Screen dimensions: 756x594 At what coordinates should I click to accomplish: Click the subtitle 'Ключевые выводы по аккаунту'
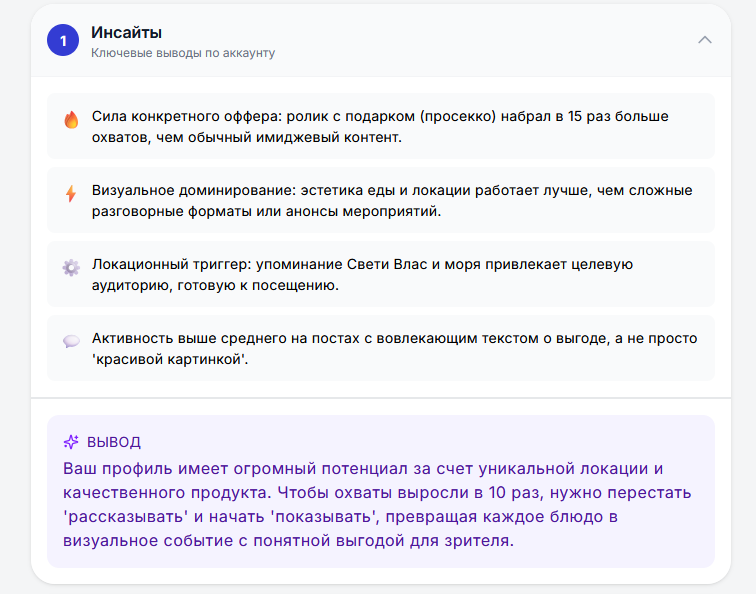click(x=183, y=53)
